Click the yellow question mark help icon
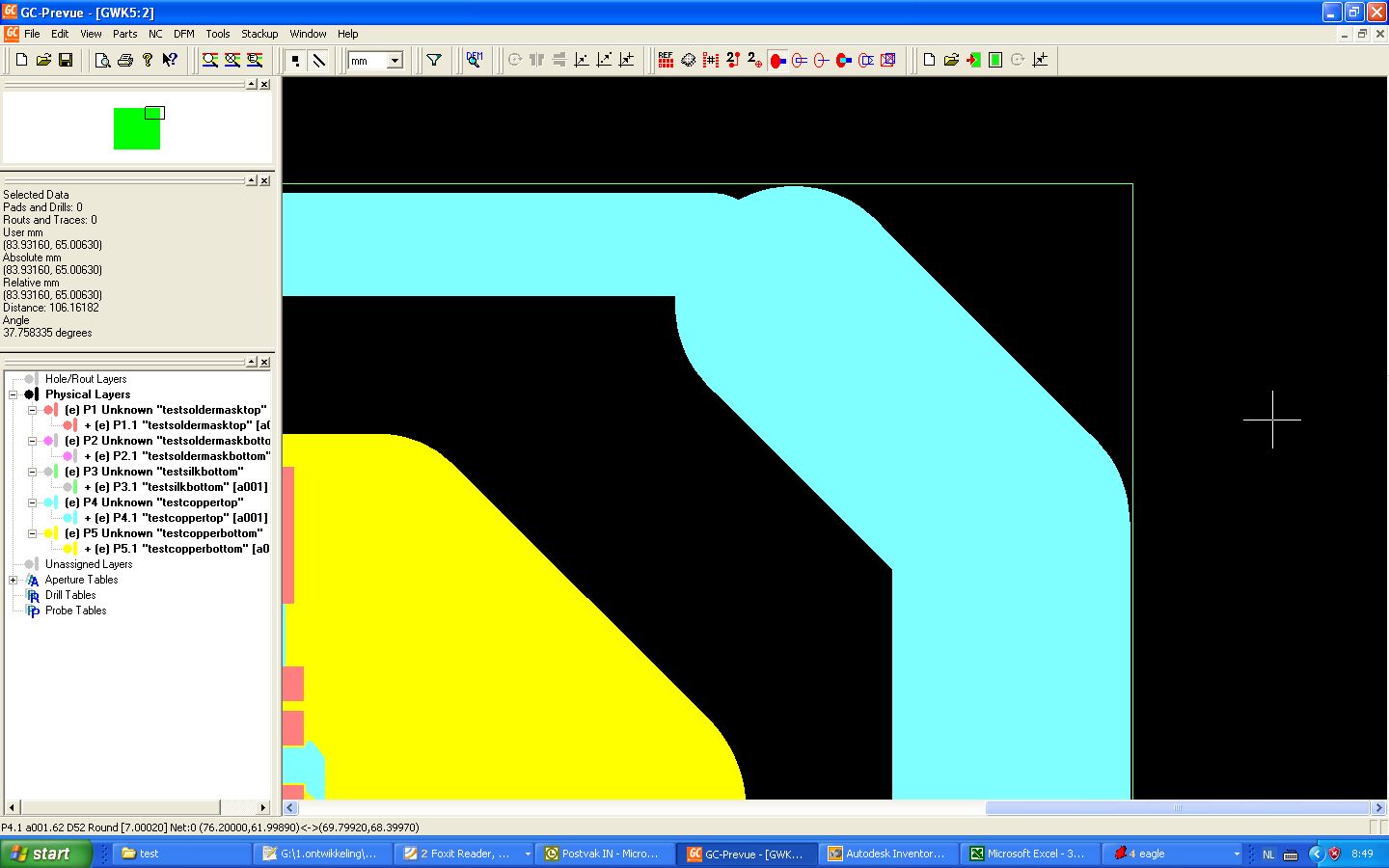 (x=148, y=60)
